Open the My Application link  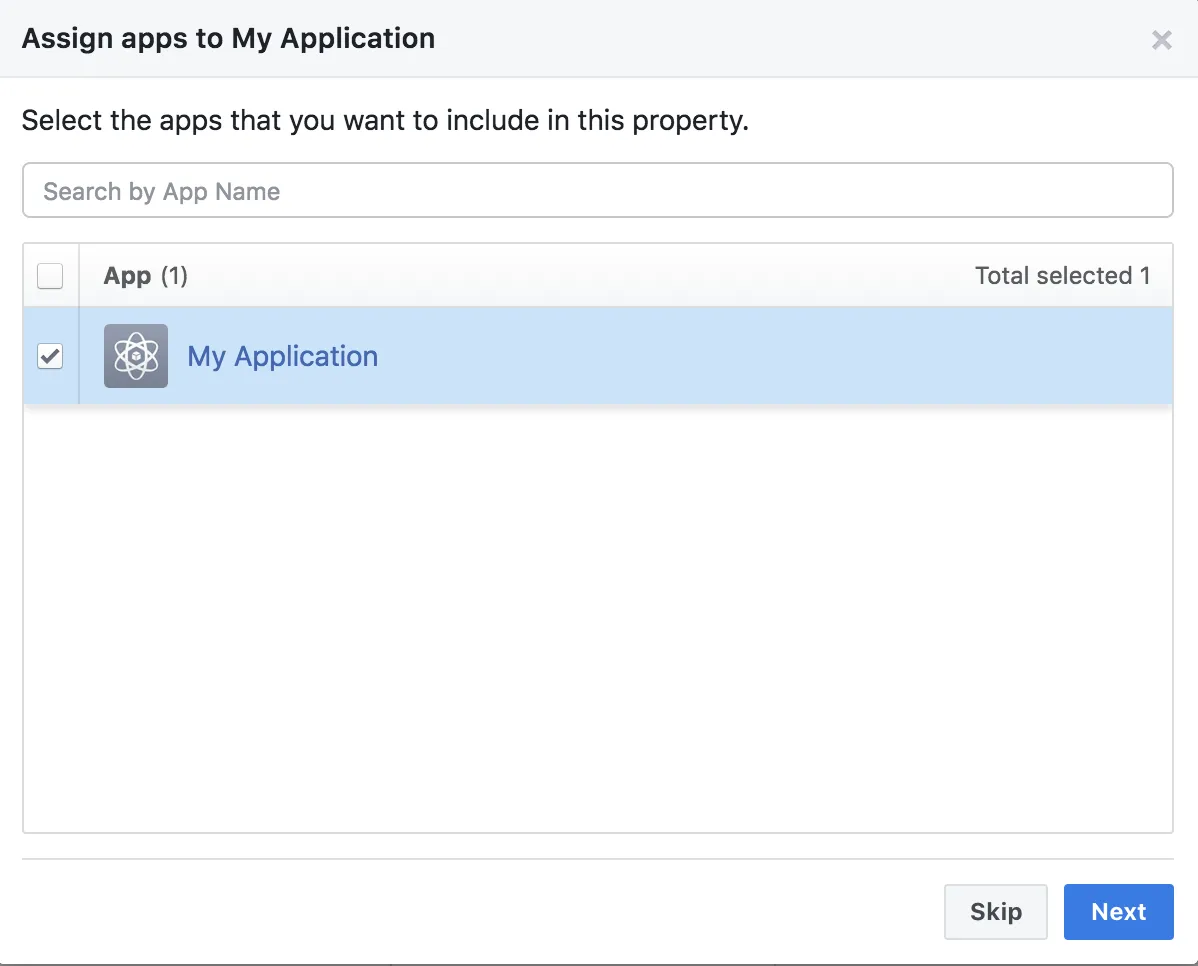coord(282,357)
